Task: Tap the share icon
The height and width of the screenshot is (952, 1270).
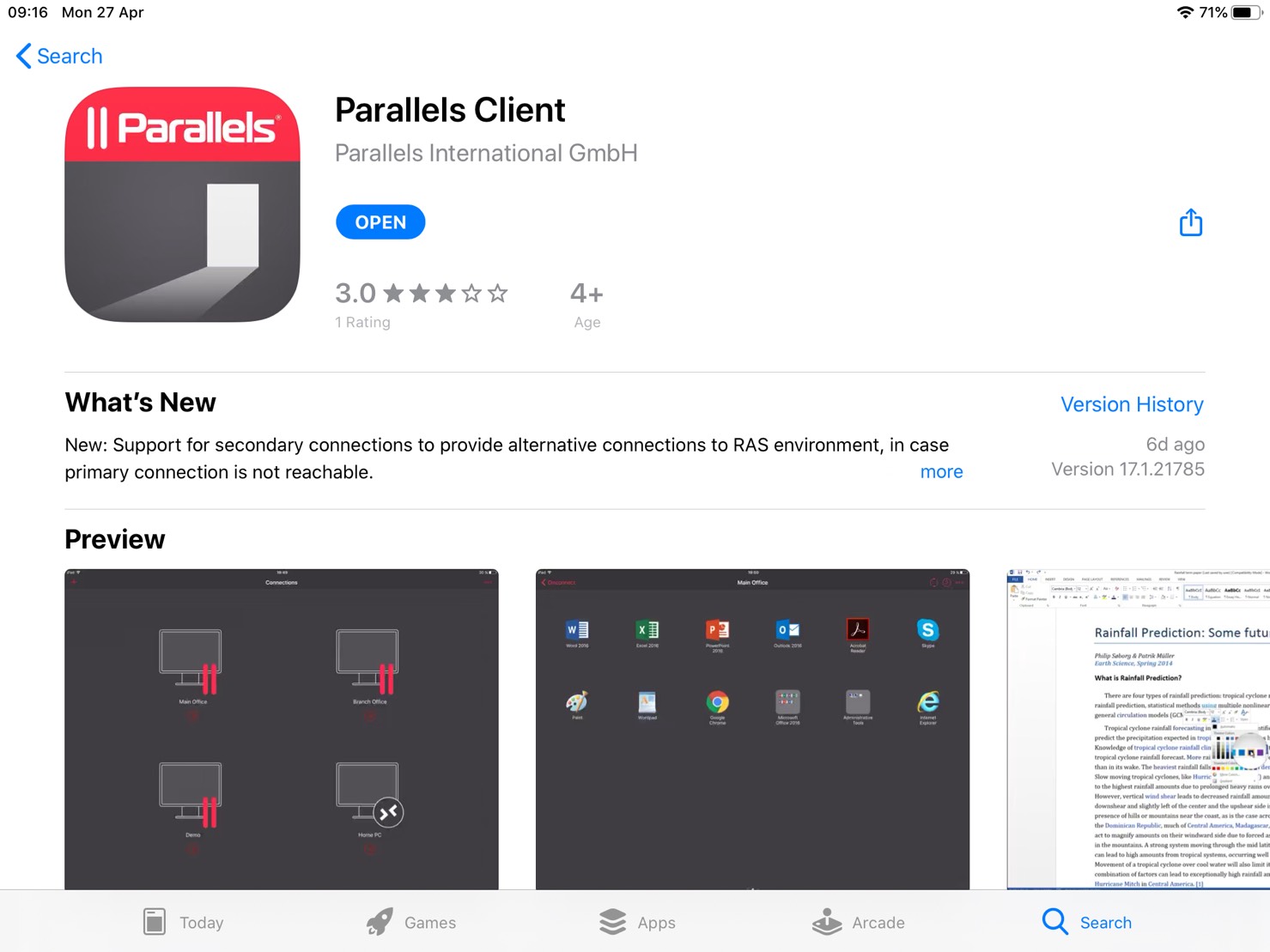Action: 1190,222
